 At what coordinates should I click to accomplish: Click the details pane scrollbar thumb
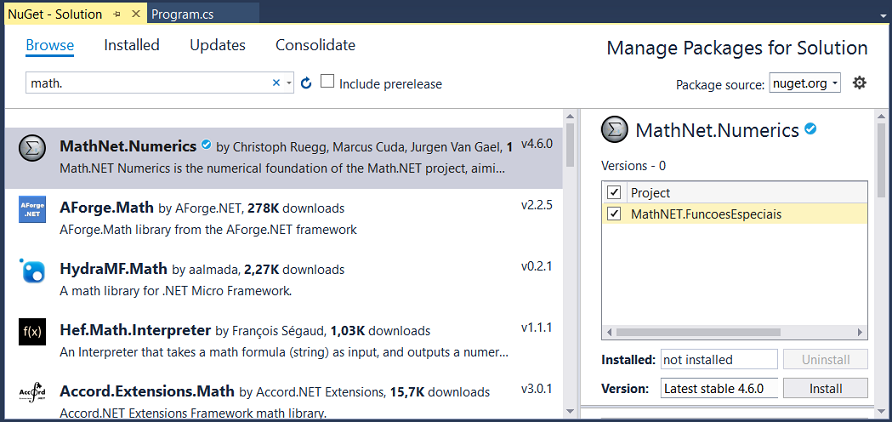[882, 159]
